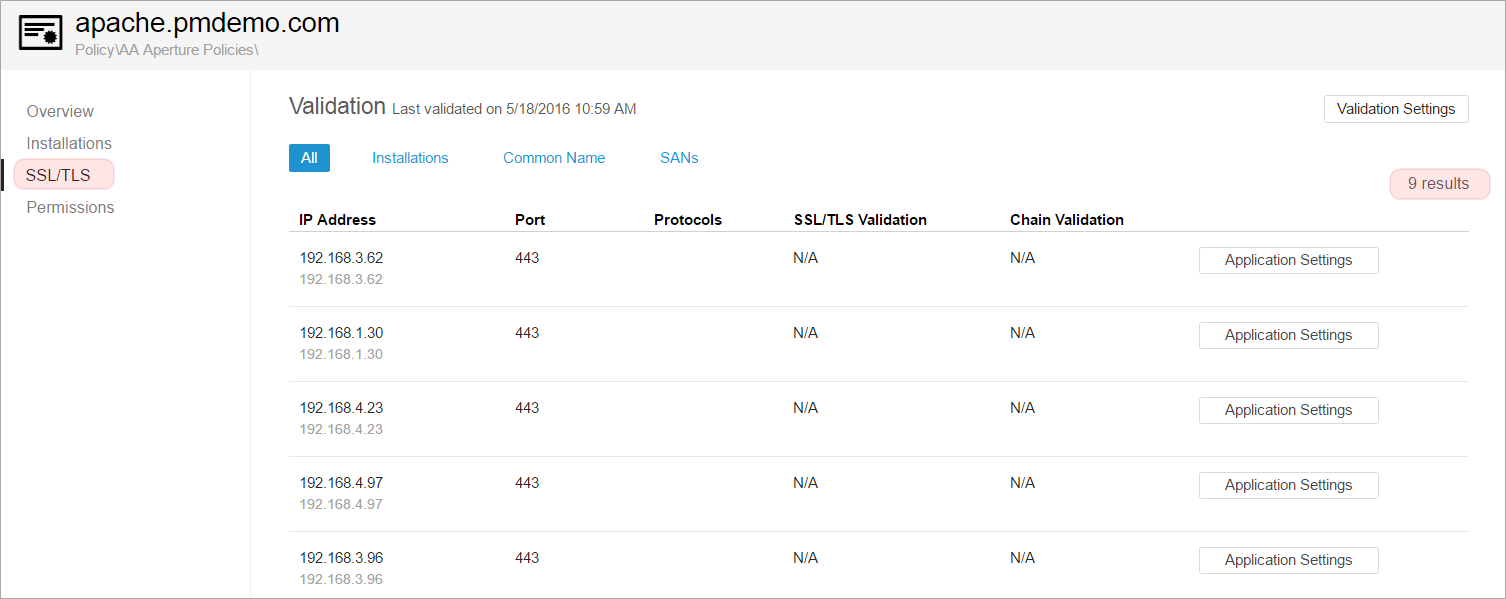Switch to the Installations filter tab

point(410,158)
